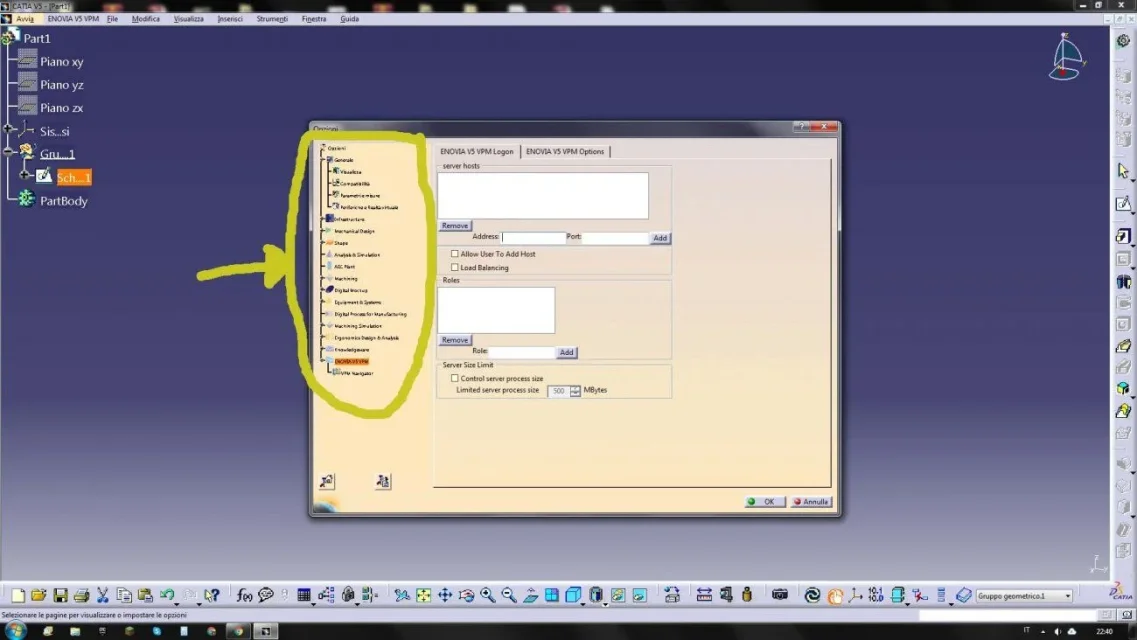Undo the last action with green arrow
The width and height of the screenshot is (1137, 640).
coord(167,595)
